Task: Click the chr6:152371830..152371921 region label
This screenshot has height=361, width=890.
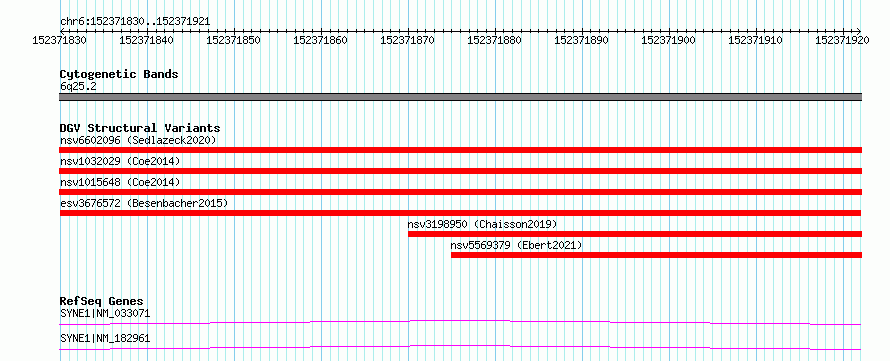Action: (x=135, y=21)
